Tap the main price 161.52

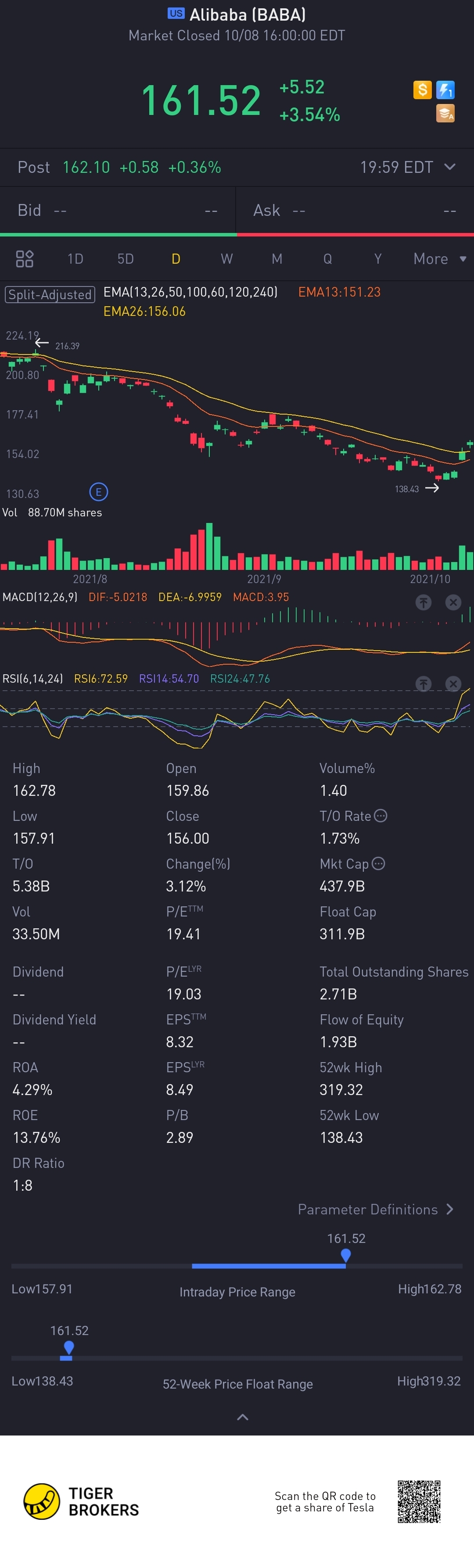[x=201, y=100]
